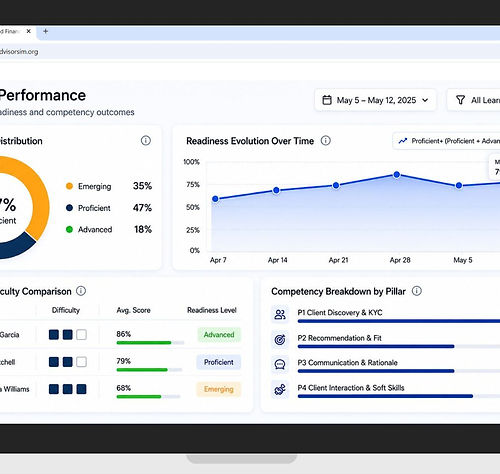Open the May 5 – May 12, 2025 date range dropdown
The image size is (500, 474).
click(375, 100)
